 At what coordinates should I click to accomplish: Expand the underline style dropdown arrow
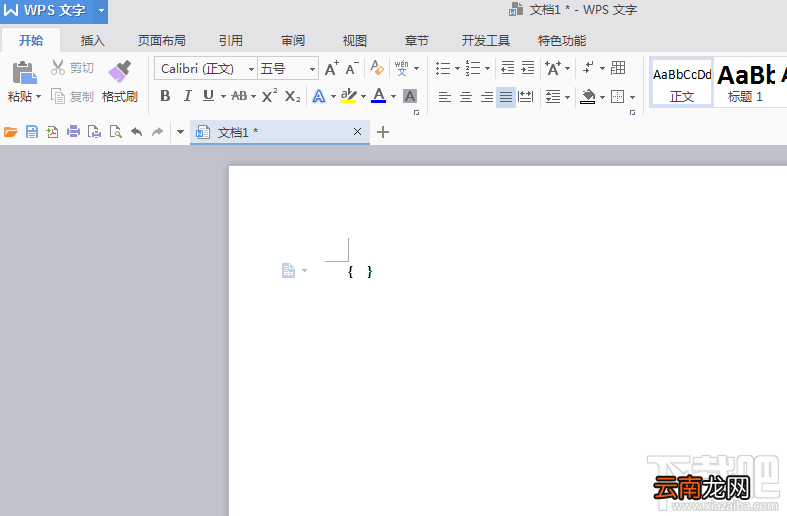(223, 96)
